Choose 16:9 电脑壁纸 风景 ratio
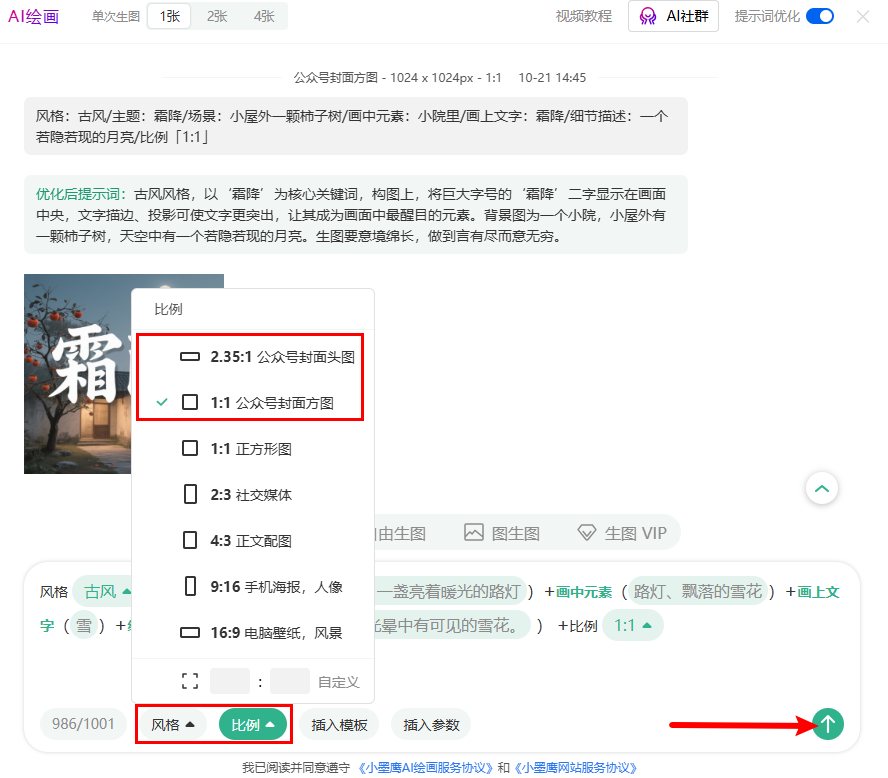 [x=253, y=632]
